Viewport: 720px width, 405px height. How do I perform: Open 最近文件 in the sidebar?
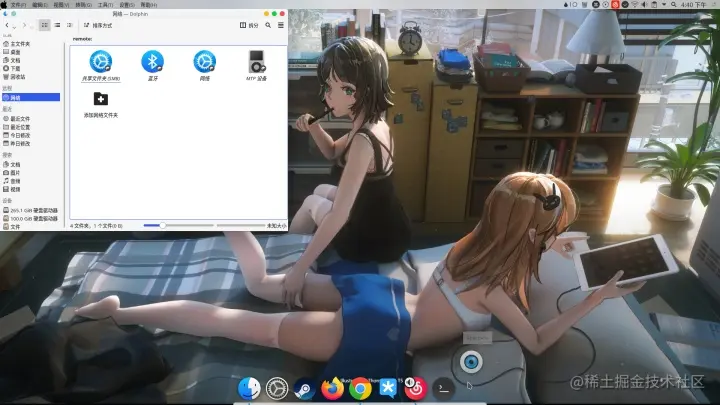pyautogui.click(x=17, y=119)
